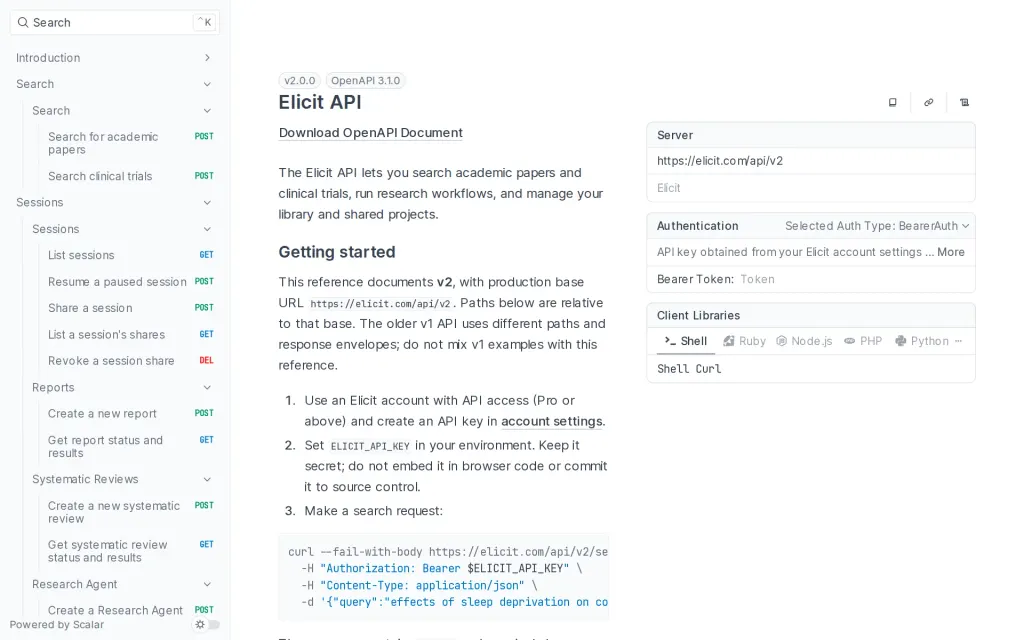Select the Shell client library tab
1024x640 pixels.
click(685, 341)
